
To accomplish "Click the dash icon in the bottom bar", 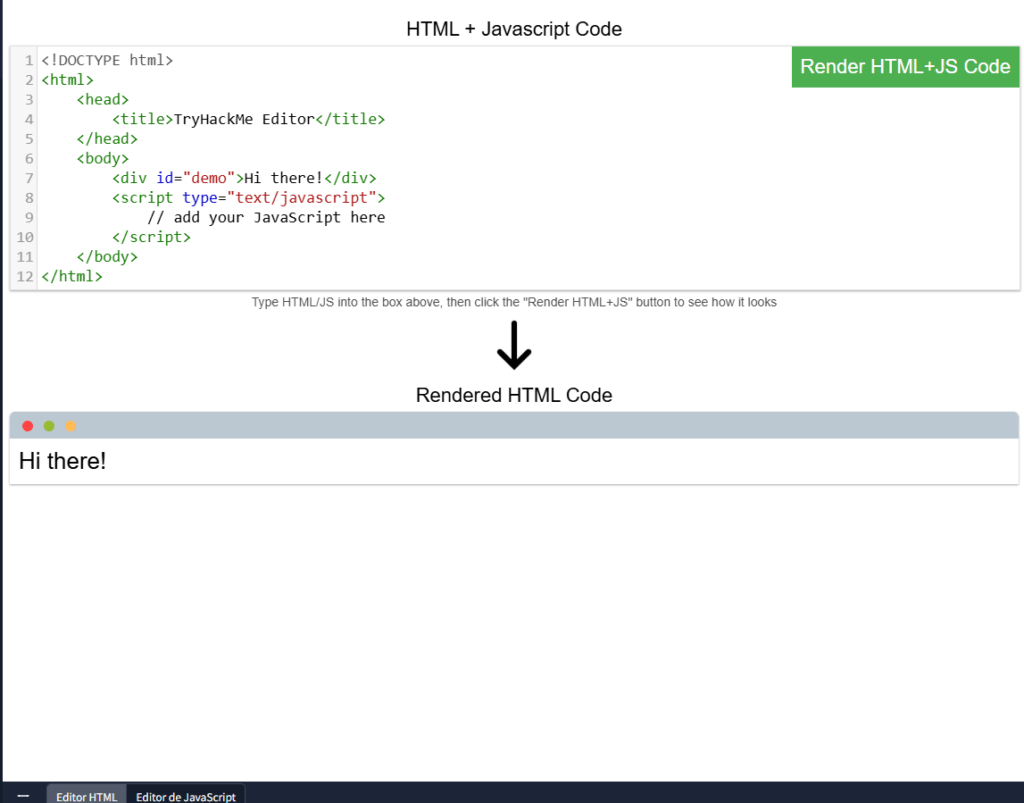I will point(23,796).
